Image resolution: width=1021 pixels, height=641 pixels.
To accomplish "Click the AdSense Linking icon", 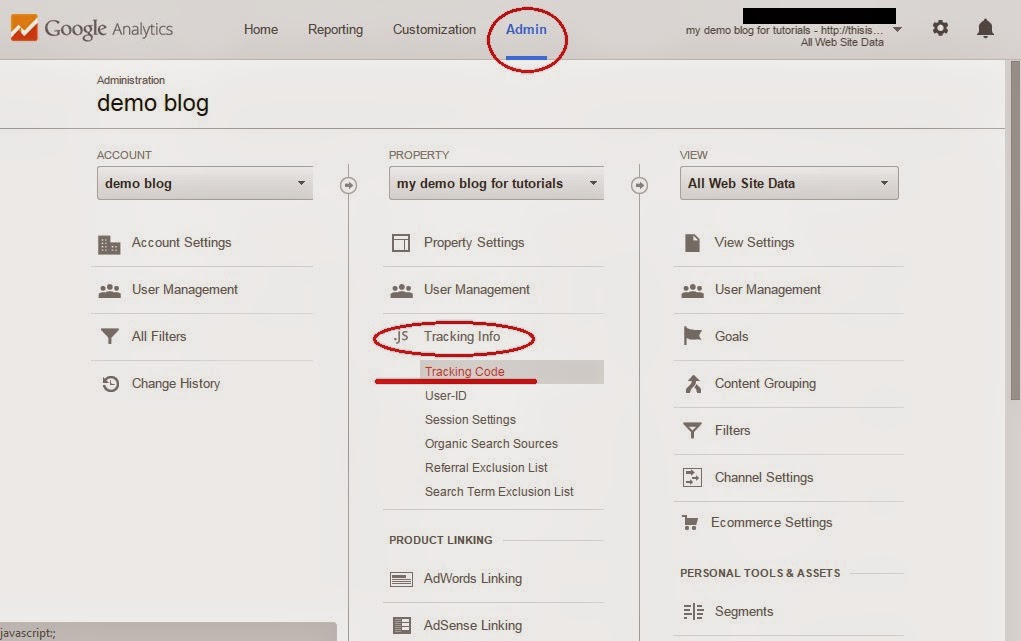I will (x=402, y=625).
